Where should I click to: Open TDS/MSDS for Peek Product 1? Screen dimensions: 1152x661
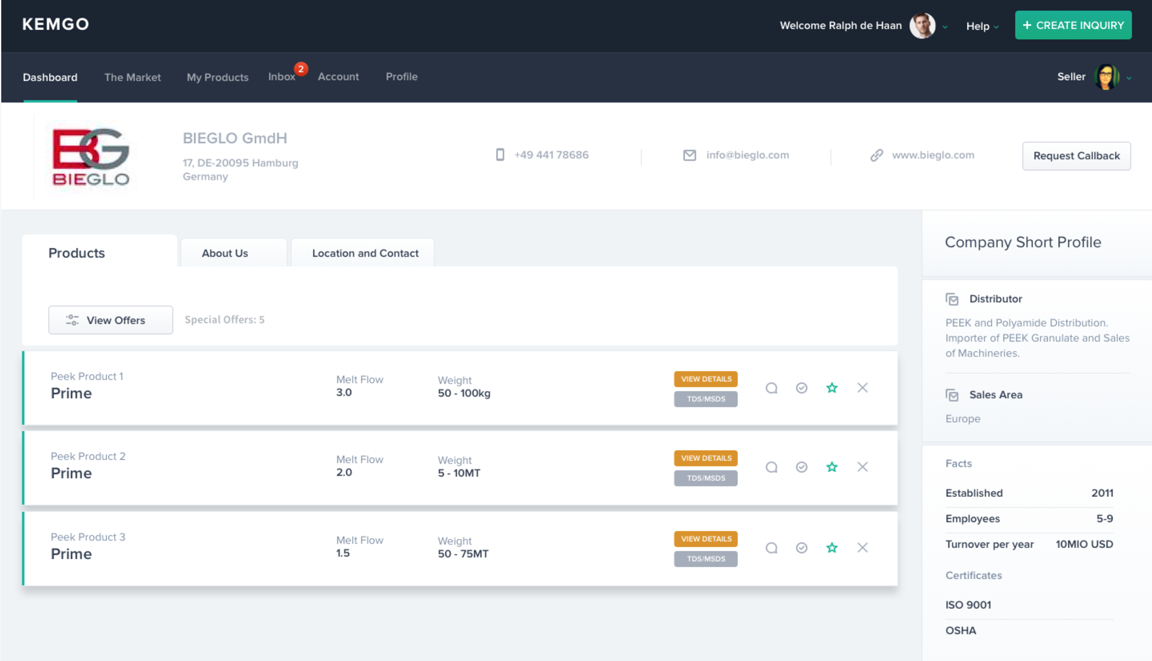point(705,399)
